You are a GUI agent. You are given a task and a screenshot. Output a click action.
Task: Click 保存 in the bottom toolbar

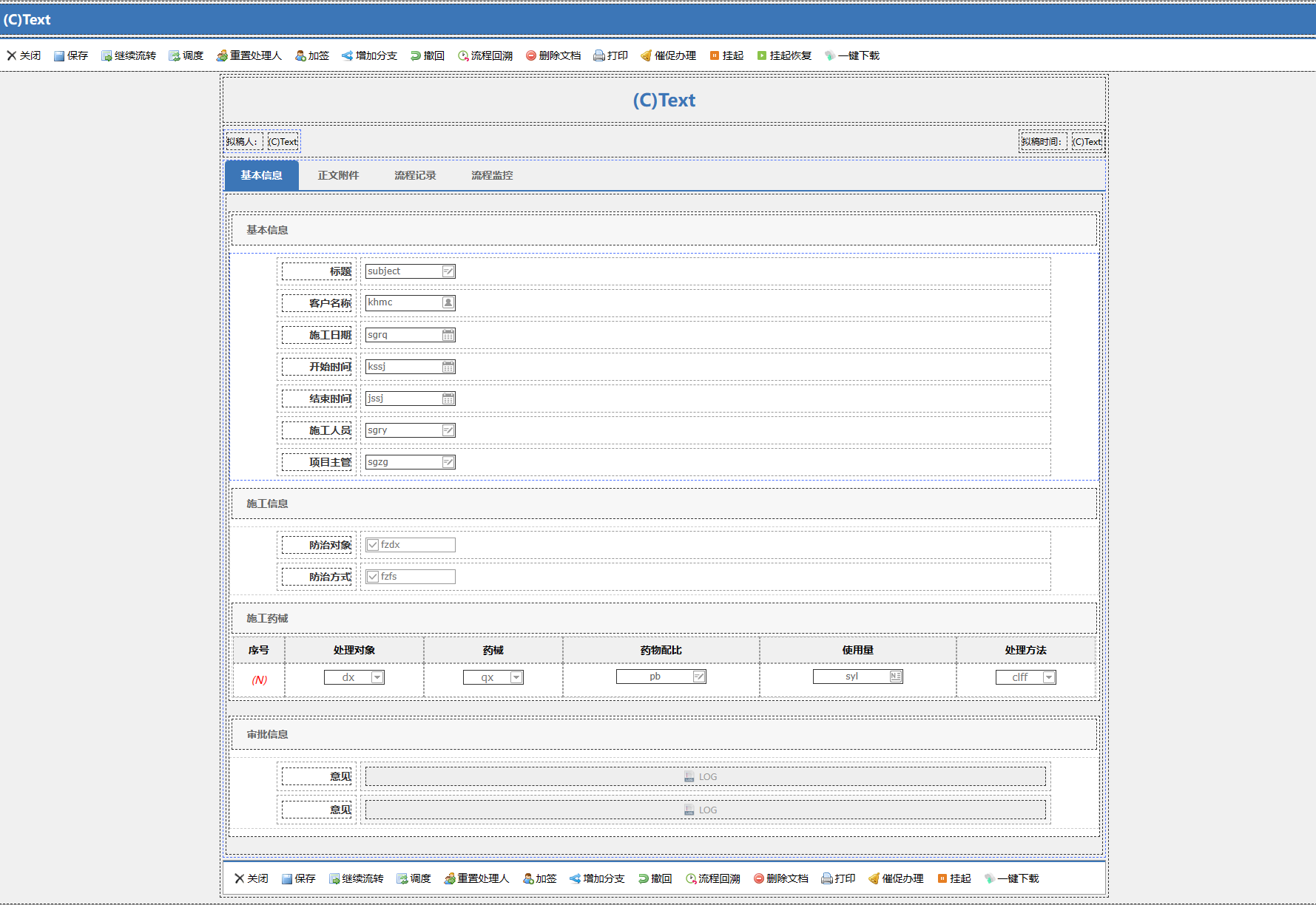pyautogui.click(x=299, y=878)
